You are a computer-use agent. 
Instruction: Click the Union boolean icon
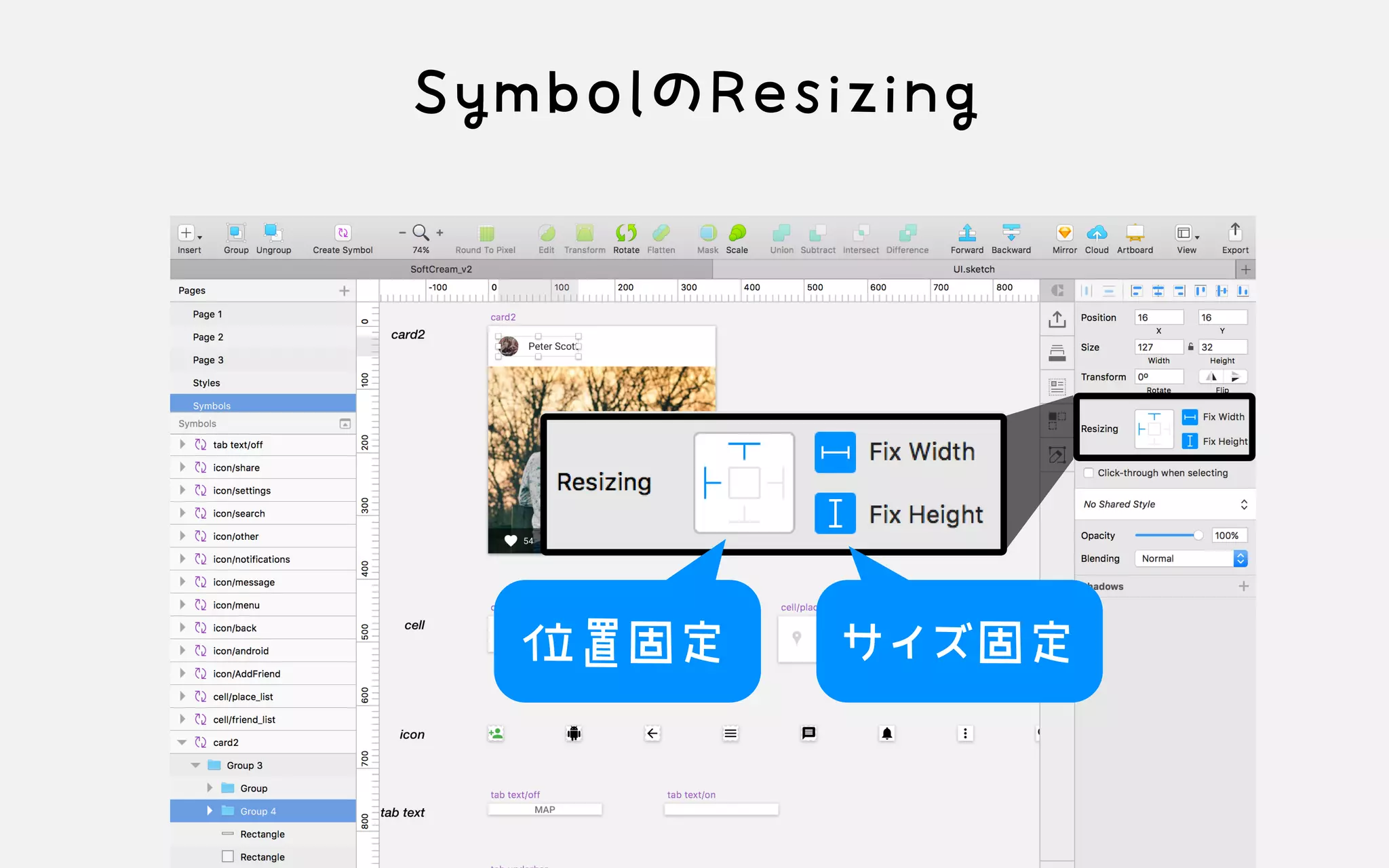click(x=781, y=233)
